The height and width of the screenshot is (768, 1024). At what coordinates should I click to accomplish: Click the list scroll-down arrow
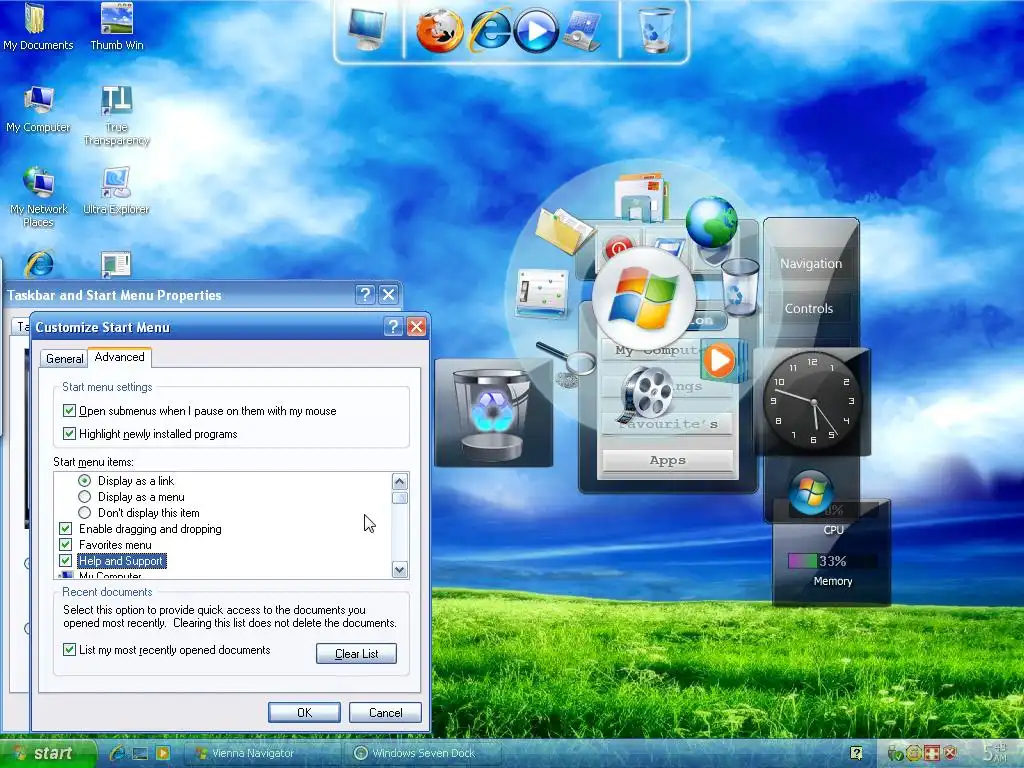pyautogui.click(x=400, y=569)
